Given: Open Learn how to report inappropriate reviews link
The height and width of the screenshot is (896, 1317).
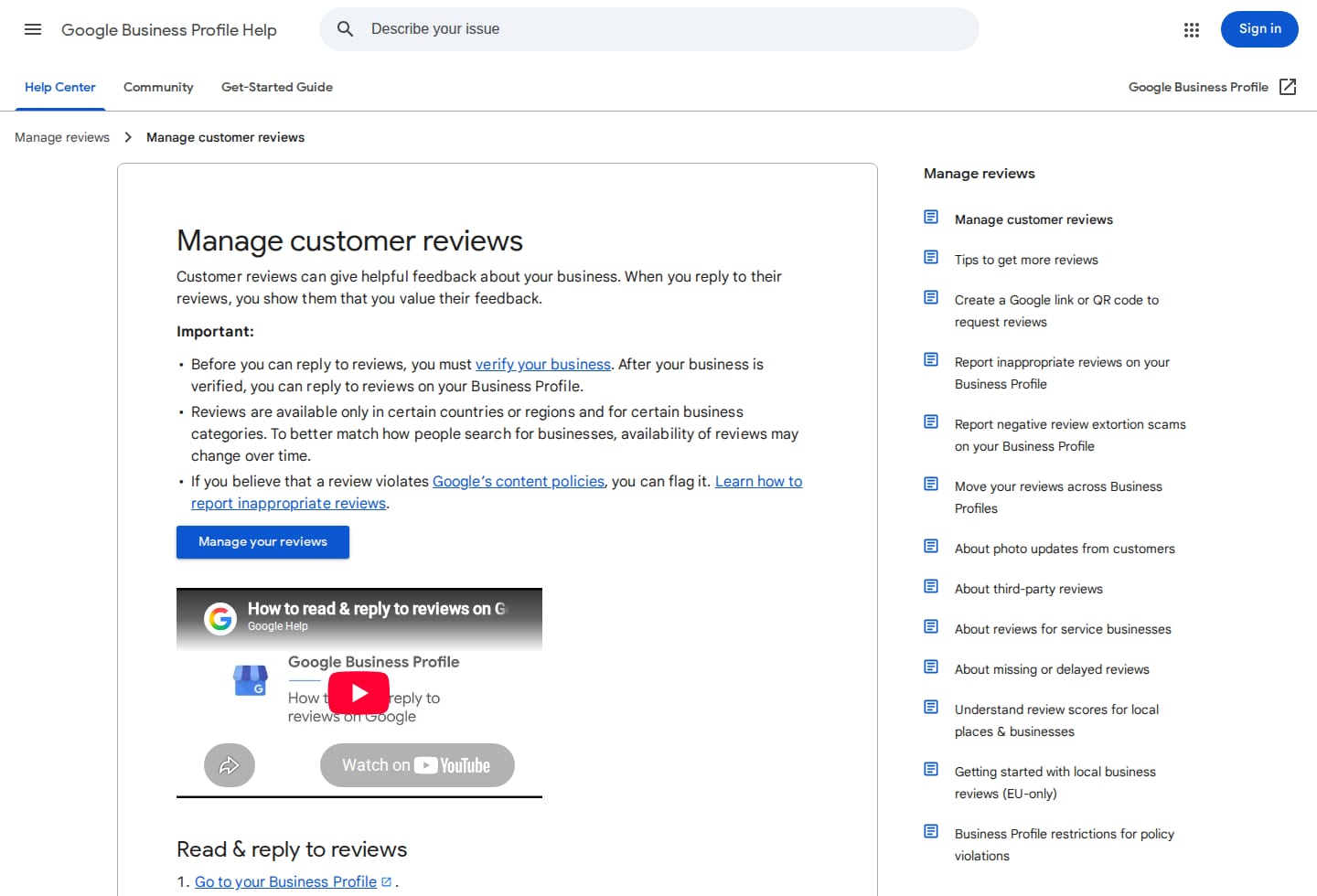Looking at the screenshot, I should click(x=497, y=492).
